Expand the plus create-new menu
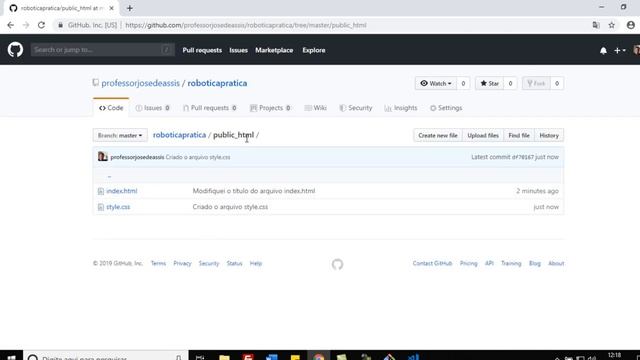 (x=619, y=50)
